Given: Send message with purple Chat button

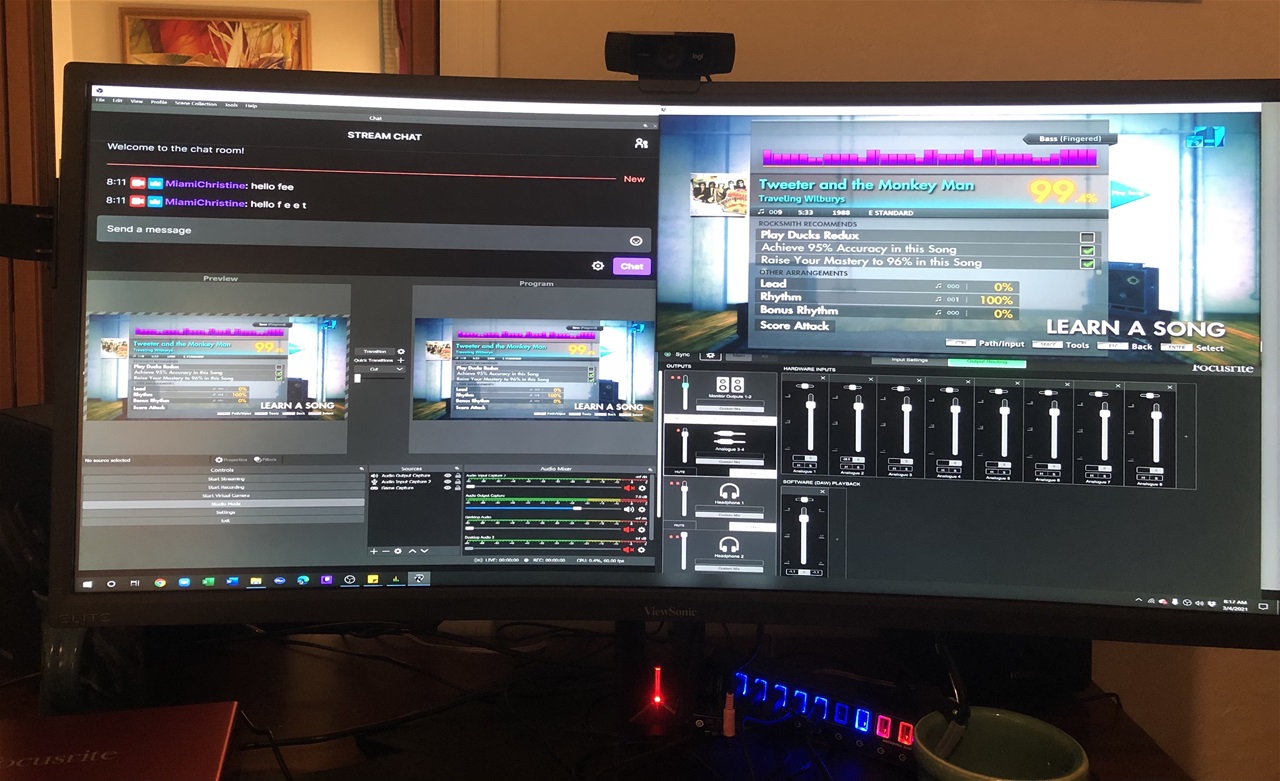Looking at the screenshot, I should 632,266.
